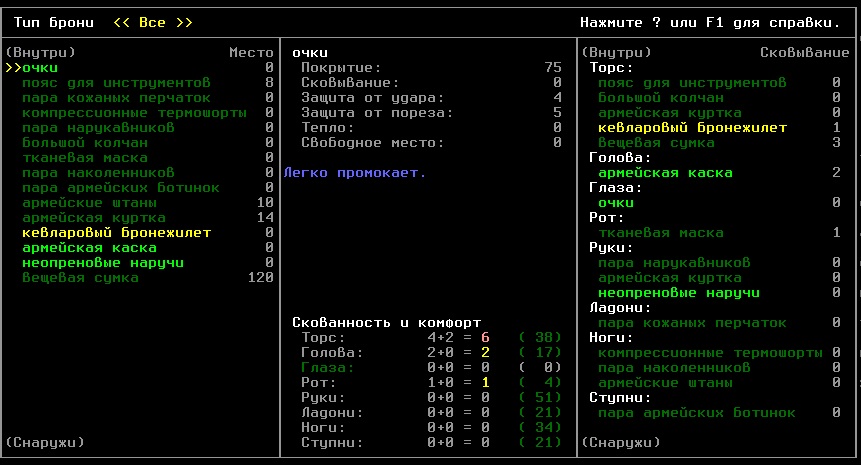Select пара наколенников in left list
The width and height of the screenshot is (861, 465).
coord(98,172)
